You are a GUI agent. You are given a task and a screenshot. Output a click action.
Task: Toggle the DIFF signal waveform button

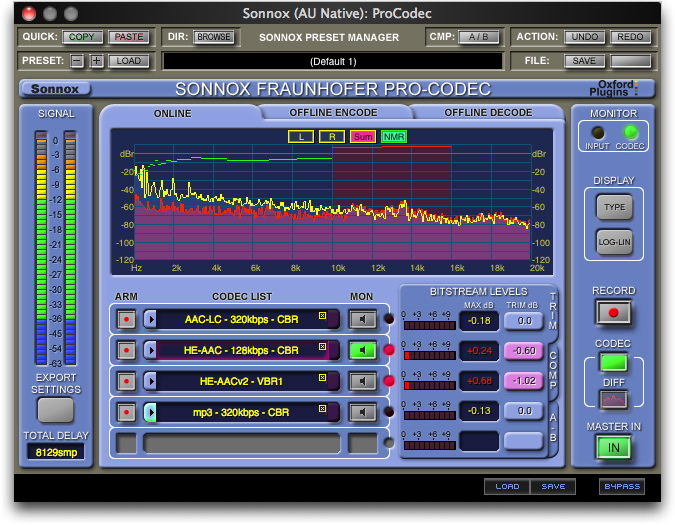click(613, 400)
